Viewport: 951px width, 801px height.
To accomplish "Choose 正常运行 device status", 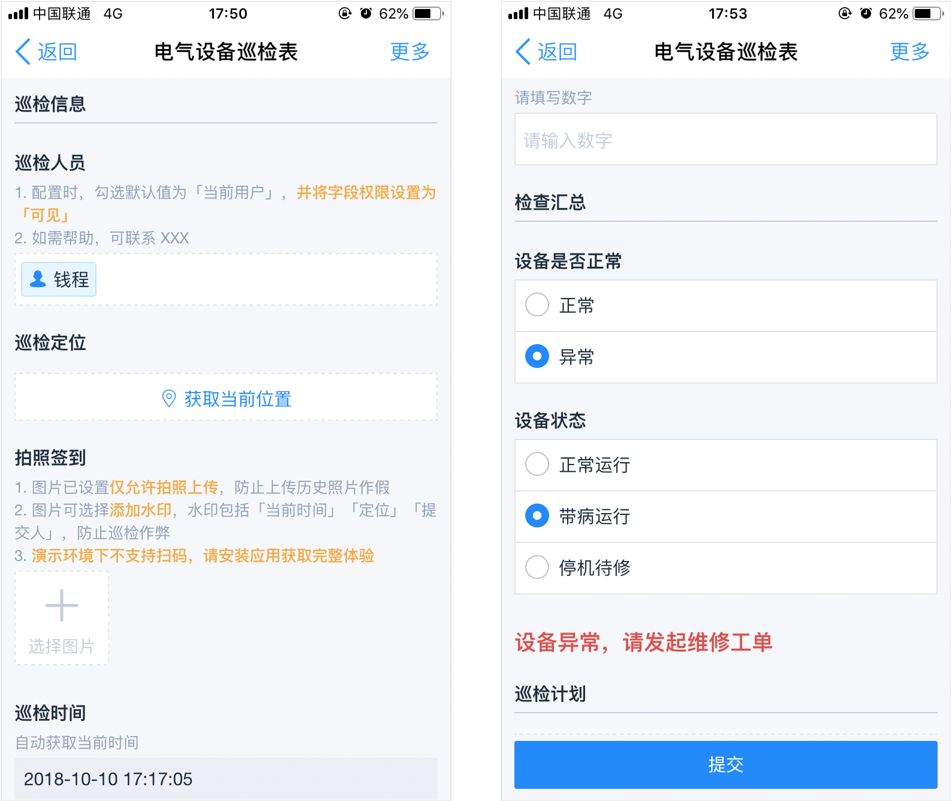I will 725,464.
